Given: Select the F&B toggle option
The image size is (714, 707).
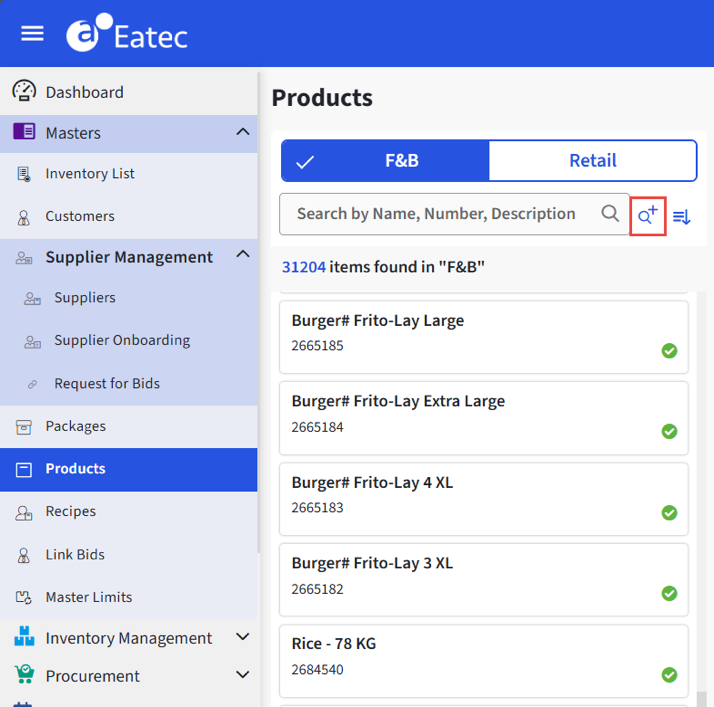Looking at the screenshot, I should (x=385, y=161).
